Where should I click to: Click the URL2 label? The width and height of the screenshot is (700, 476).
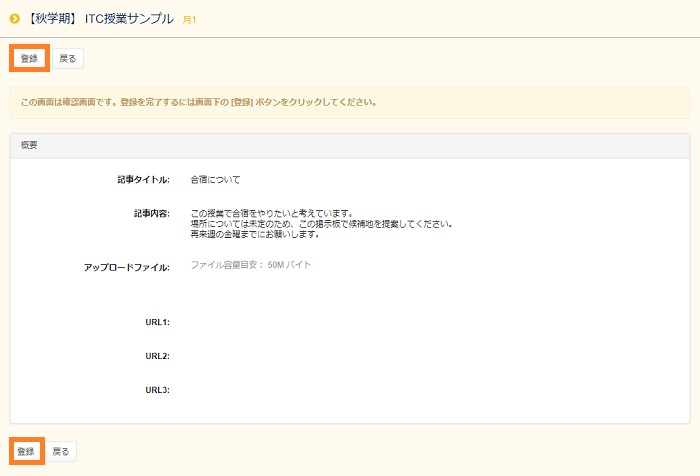[157, 356]
